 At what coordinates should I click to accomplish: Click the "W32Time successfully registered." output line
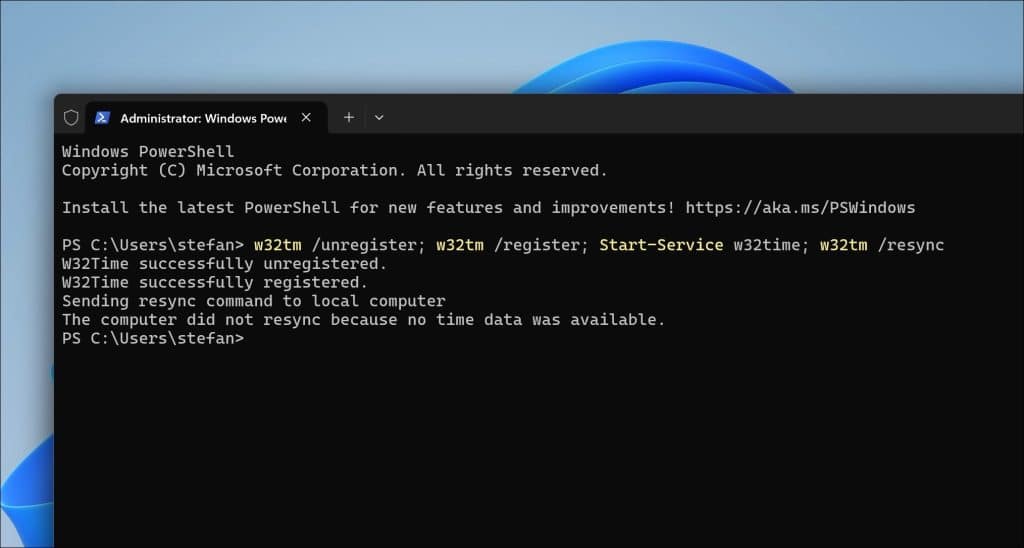(x=214, y=283)
